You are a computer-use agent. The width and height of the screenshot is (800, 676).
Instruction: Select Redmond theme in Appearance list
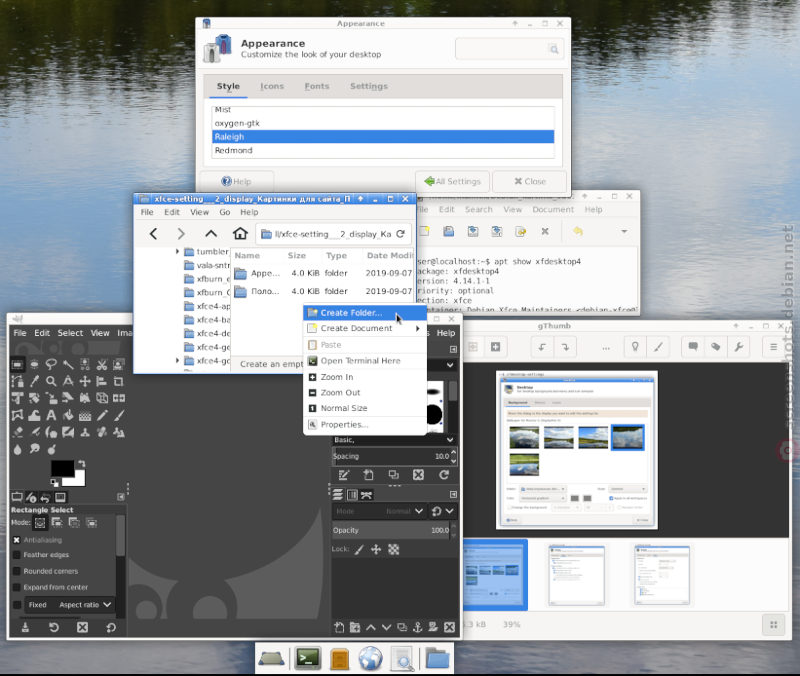(383, 151)
